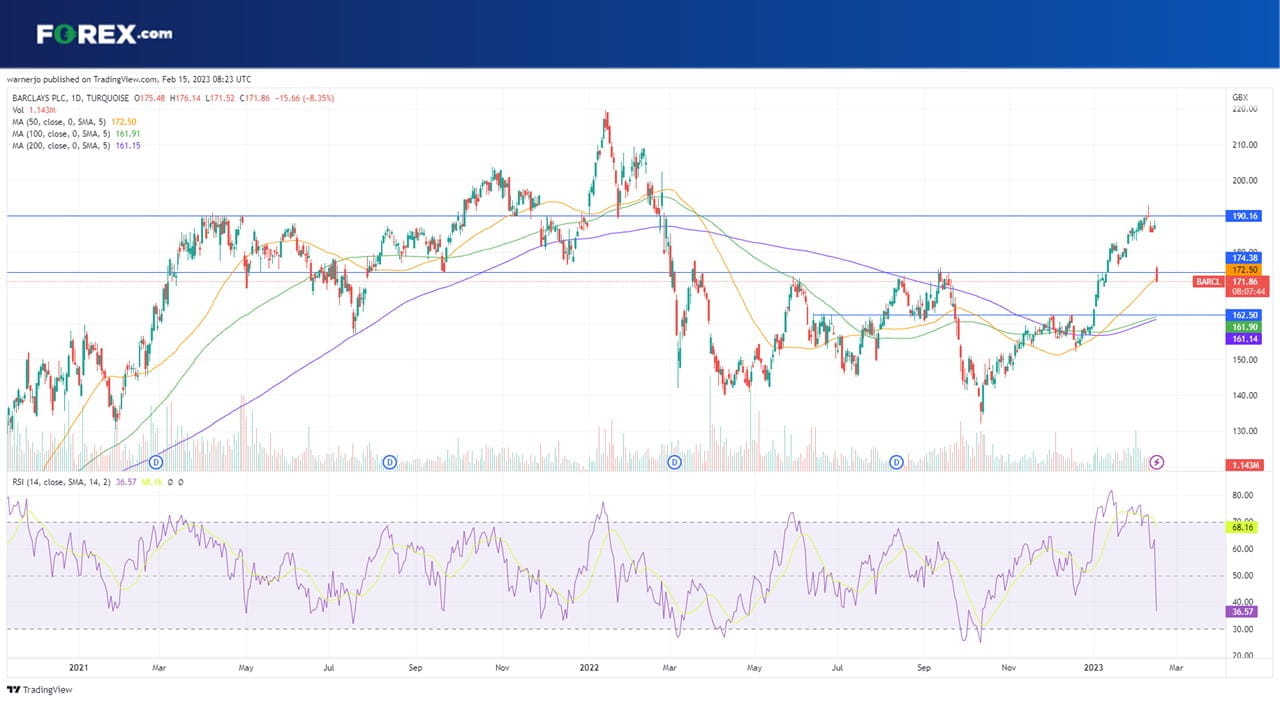Click the 162.50 horizontal line price label
Screen dimensions: 1280x720
1244,315
